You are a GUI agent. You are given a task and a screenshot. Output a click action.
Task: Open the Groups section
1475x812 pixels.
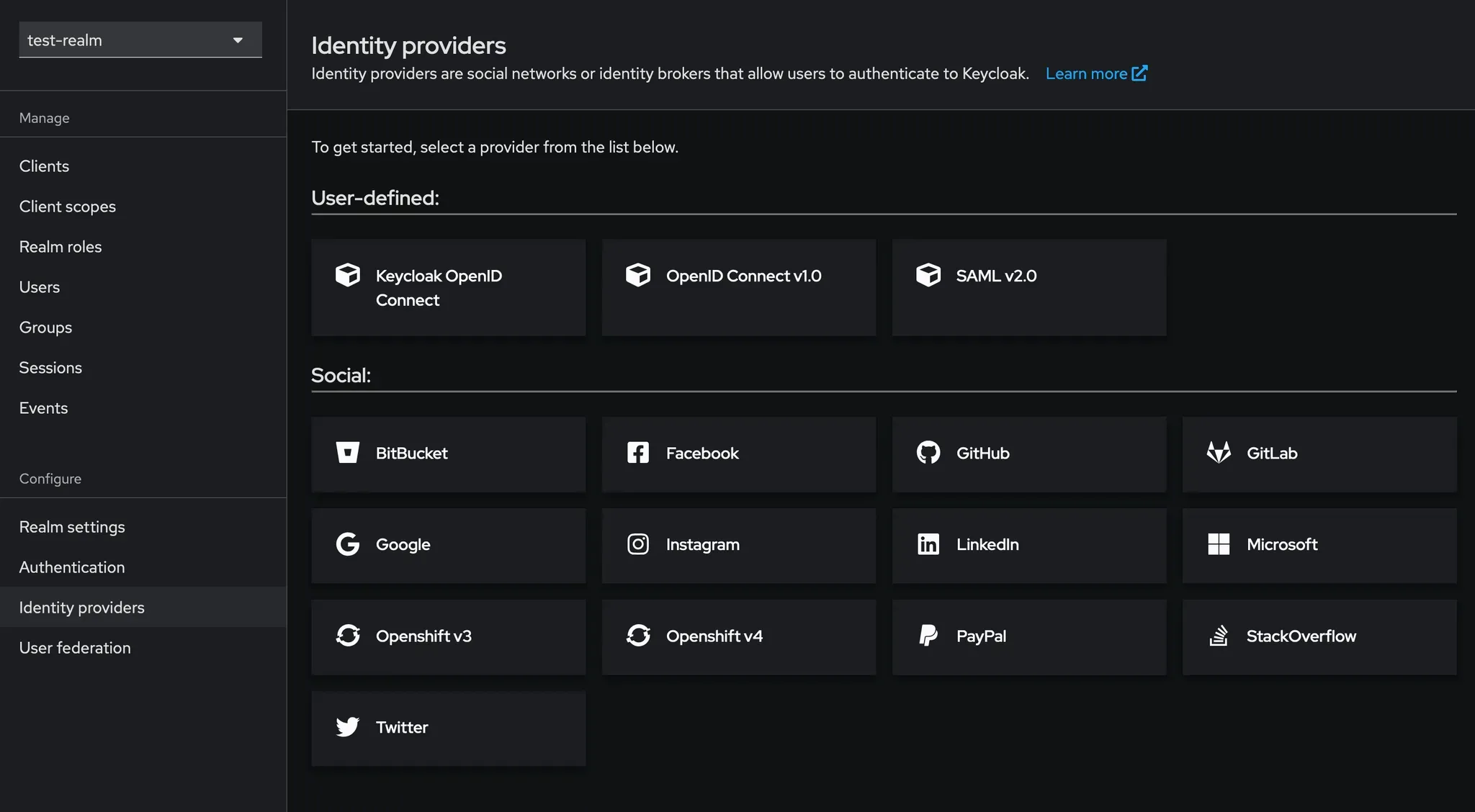(x=143, y=328)
